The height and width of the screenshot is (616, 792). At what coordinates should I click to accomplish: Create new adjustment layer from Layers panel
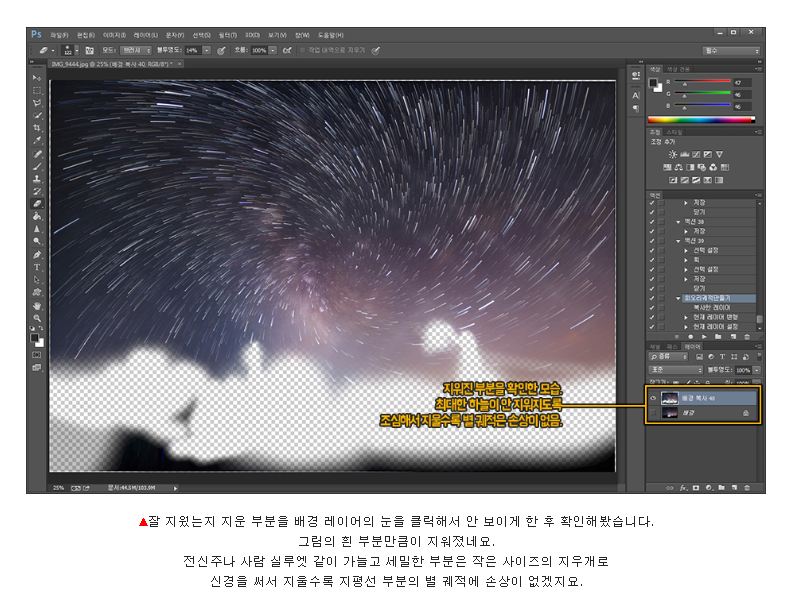[709, 488]
